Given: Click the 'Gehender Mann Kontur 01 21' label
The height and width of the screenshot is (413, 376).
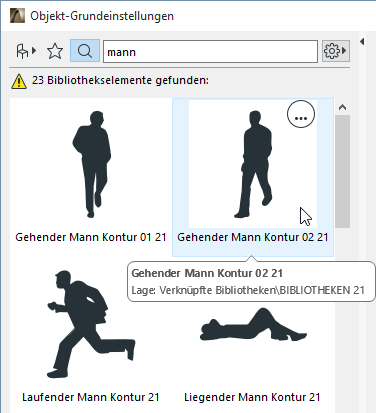Looking at the screenshot, I should point(91,237).
